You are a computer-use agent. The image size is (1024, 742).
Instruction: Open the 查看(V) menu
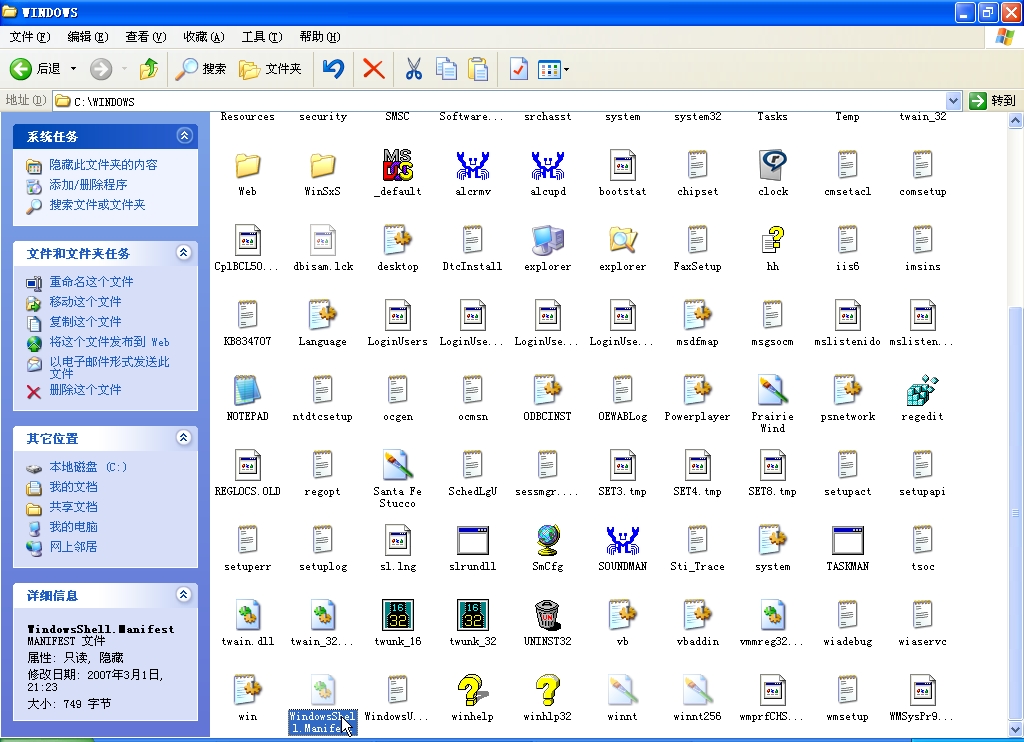click(x=145, y=37)
